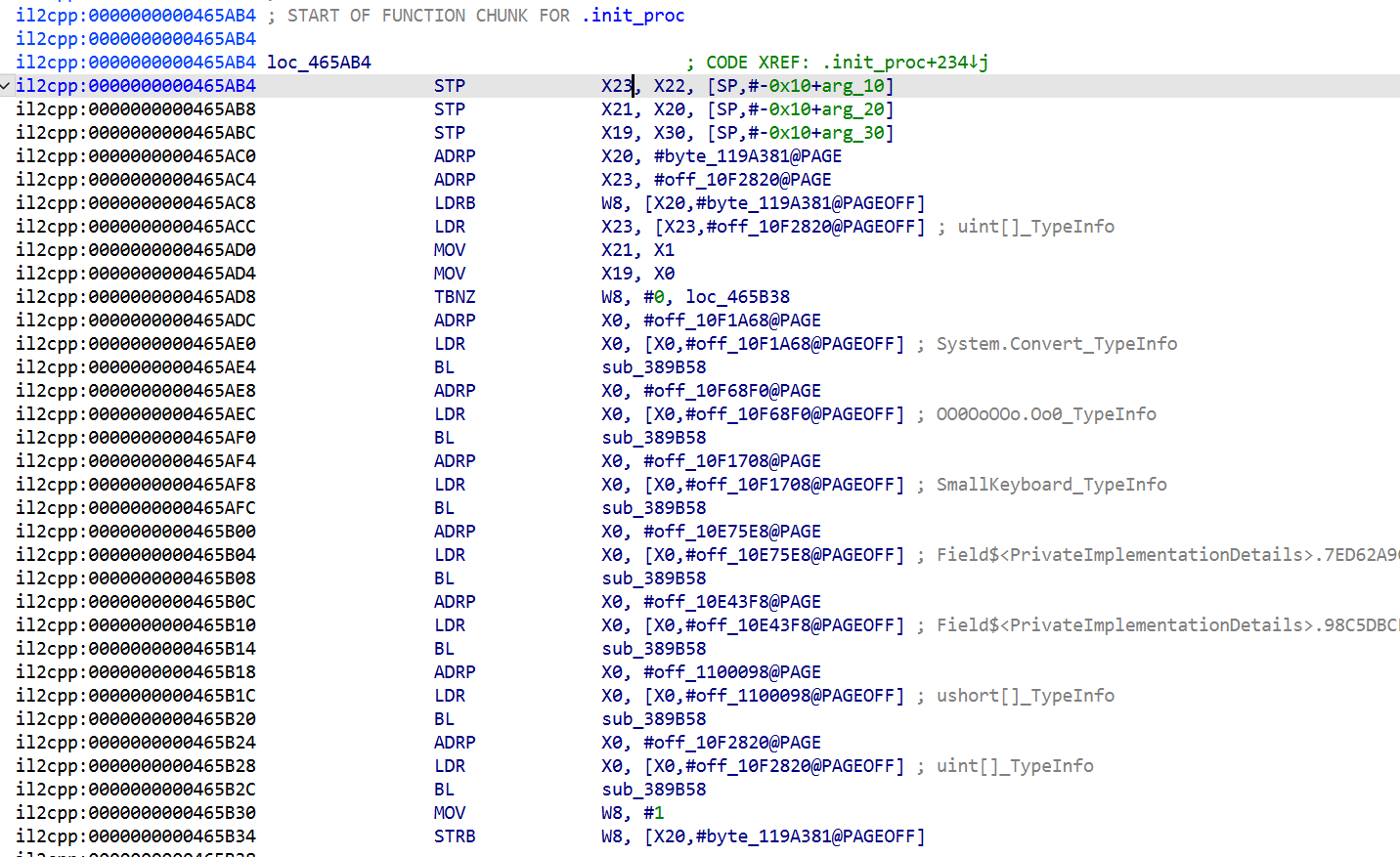Click #off_10F68F0@PAGE operand at 465AE8
The image size is (1400, 857).
pyautogui.click(x=732, y=391)
